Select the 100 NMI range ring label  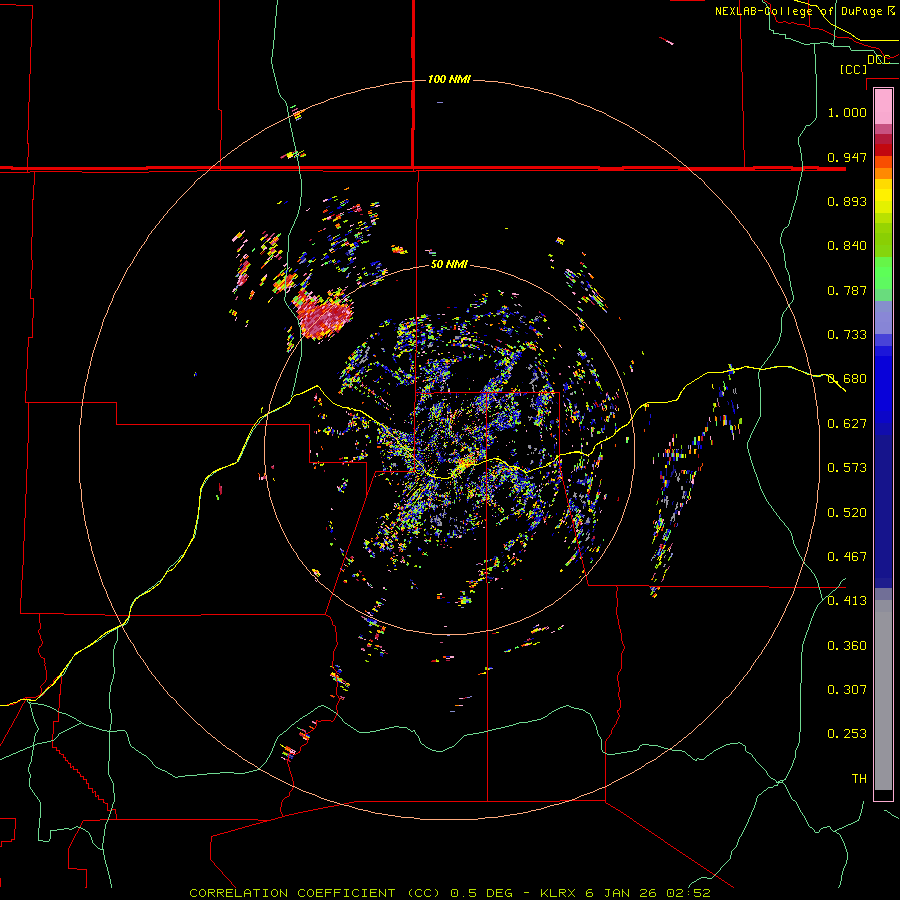pyautogui.click(x=449, y=79)
